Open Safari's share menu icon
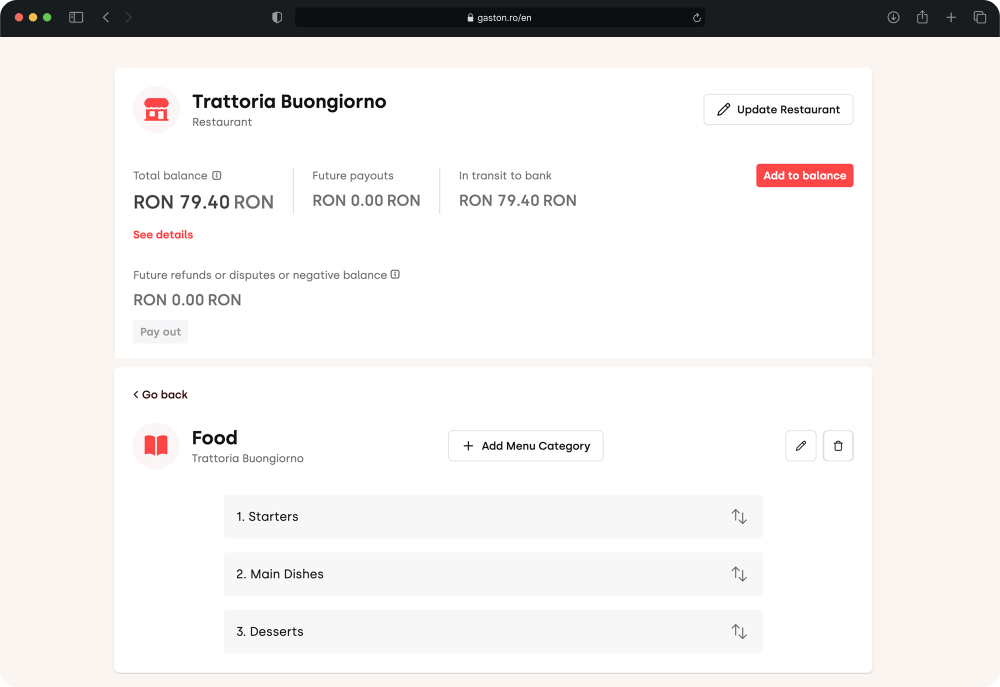Image resolution: width=1000 pixels, height=687 pixels. pyautogui.click(x=922, y=18)
